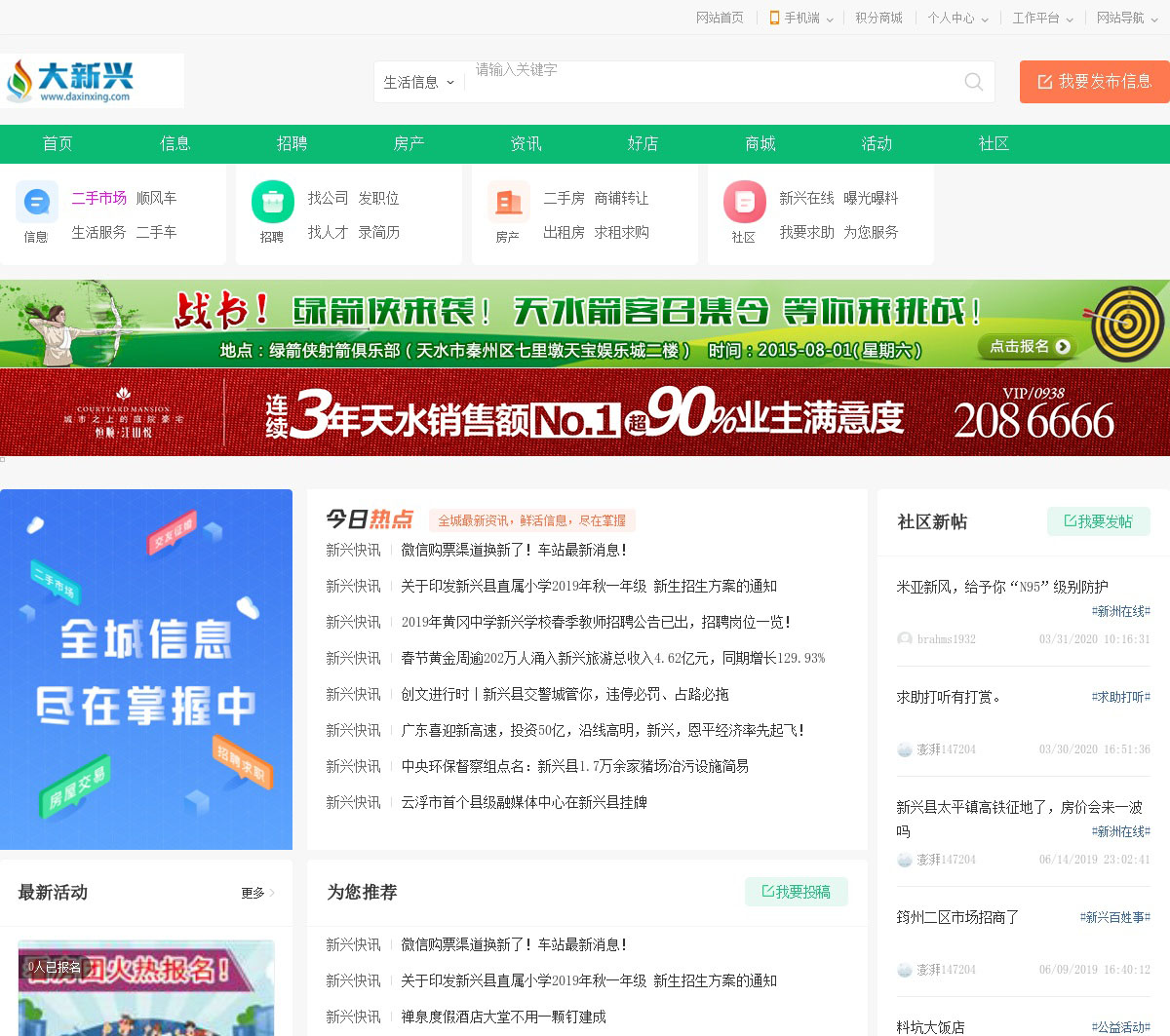Open the 房产 nav tab
This screenshot has width=1170, height=1036.
409,143
